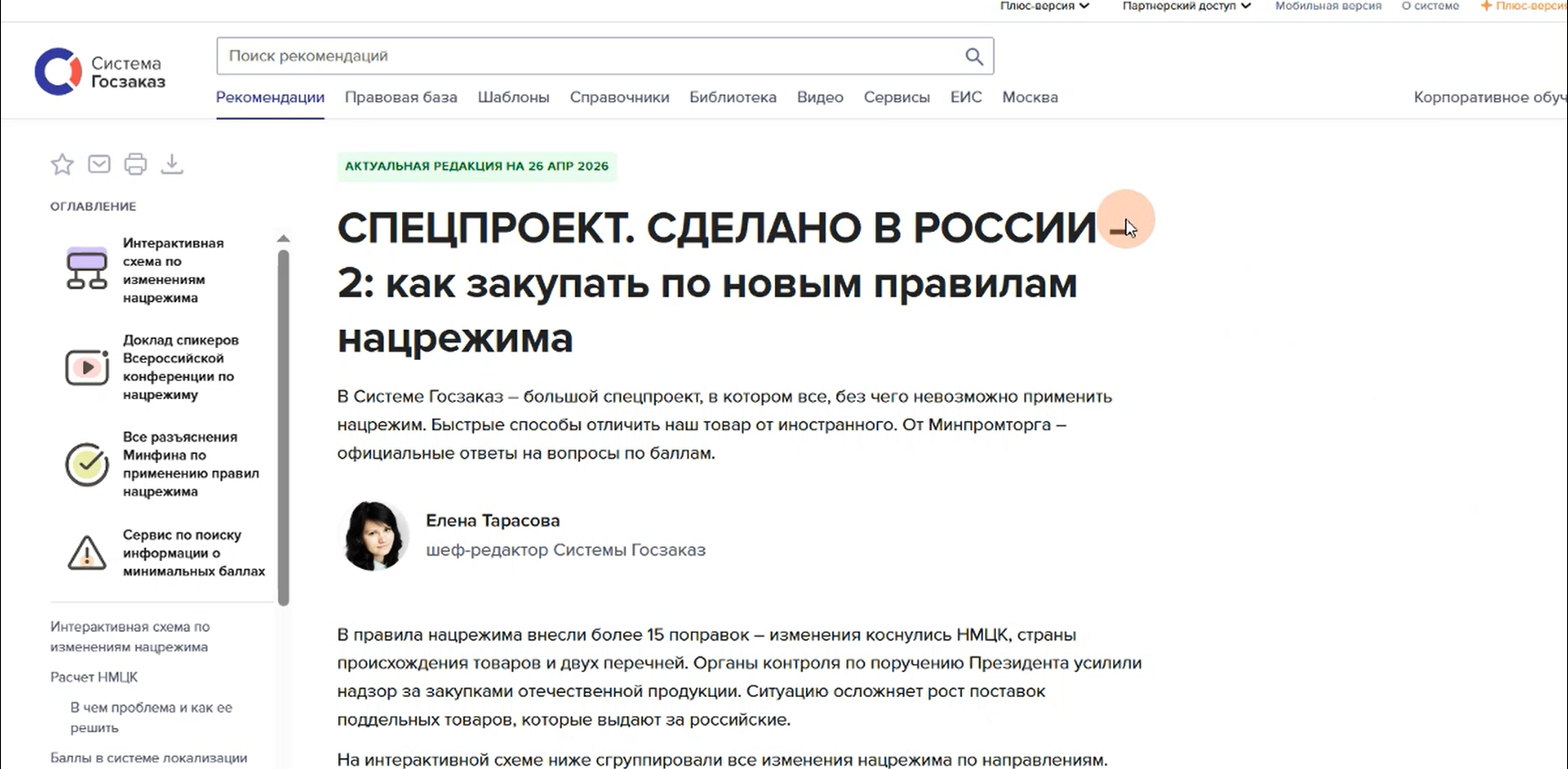This screenshot has width=1568, height=769.
Task: Open the Шаблоны tab
Action: [x=514, y=97]
